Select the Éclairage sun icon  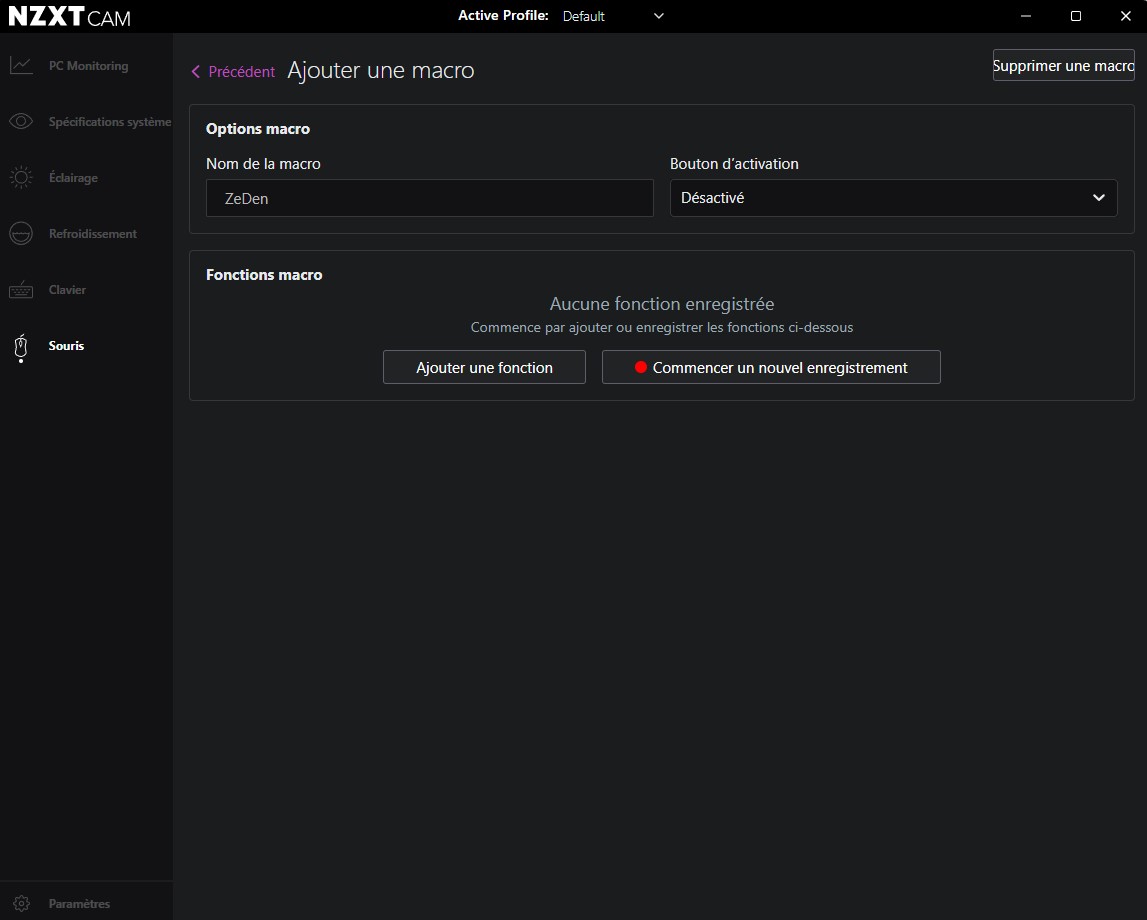pyautogui.click(x=21, y=178)
